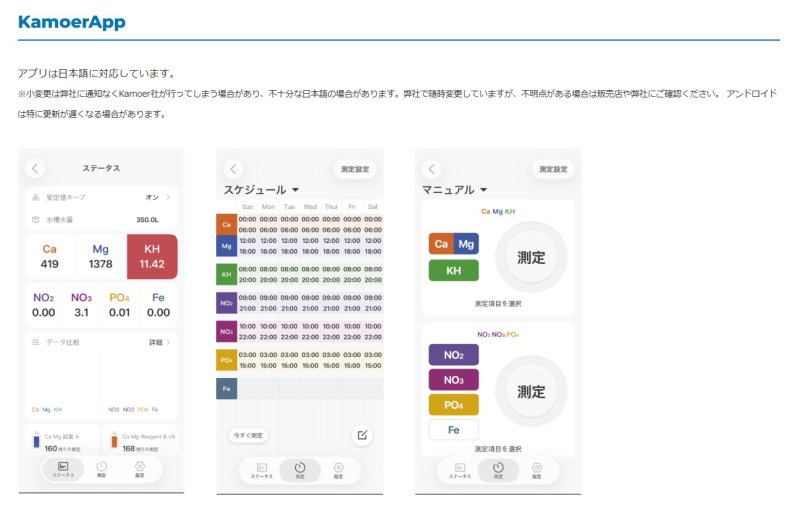The height and width of the screenshot is (505, 800).
Task: Toggle the yellow PO4 measurement option
Action: pyautogui.click(x=454, y=405)
